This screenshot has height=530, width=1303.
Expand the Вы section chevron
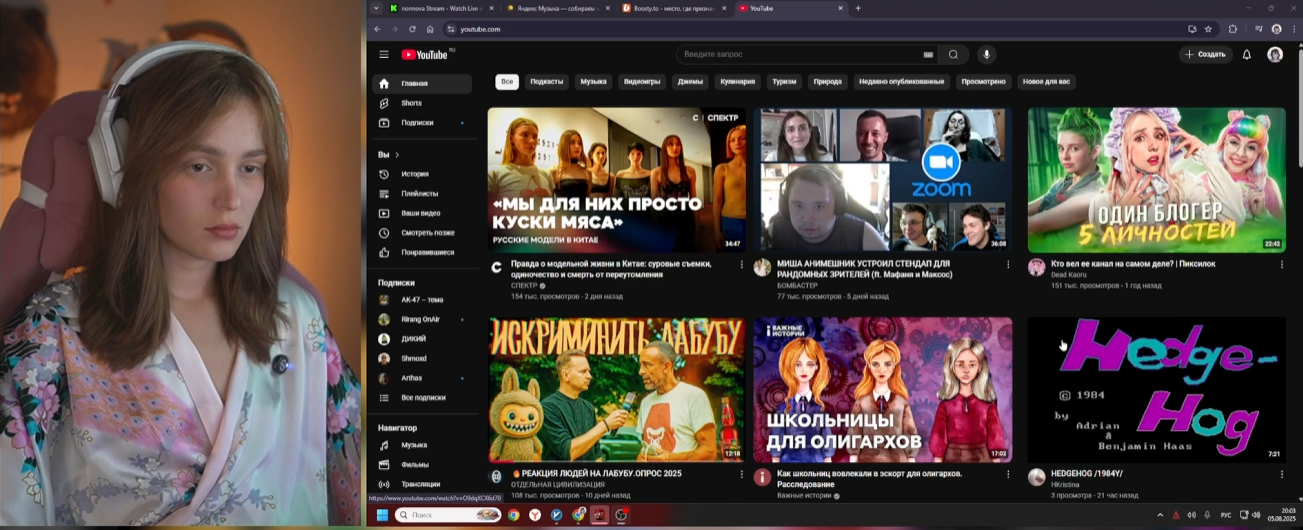[397, 155]
